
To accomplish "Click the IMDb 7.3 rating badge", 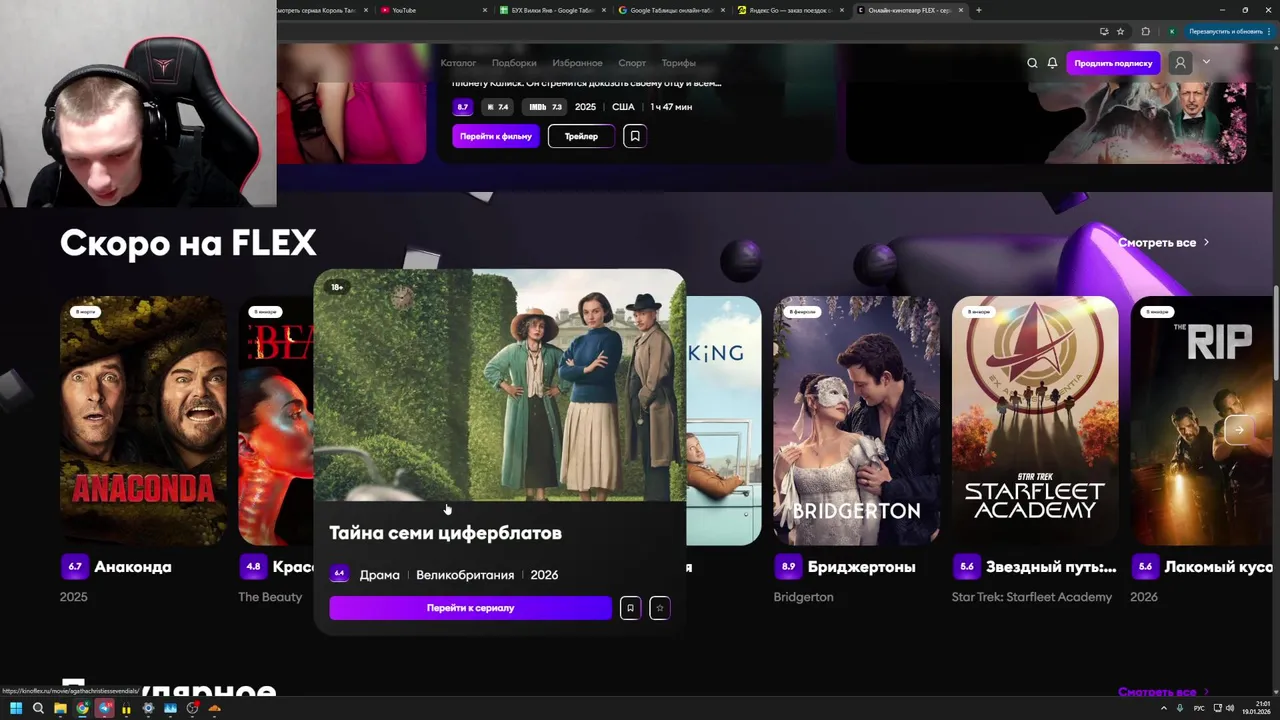I will [545, 107].
